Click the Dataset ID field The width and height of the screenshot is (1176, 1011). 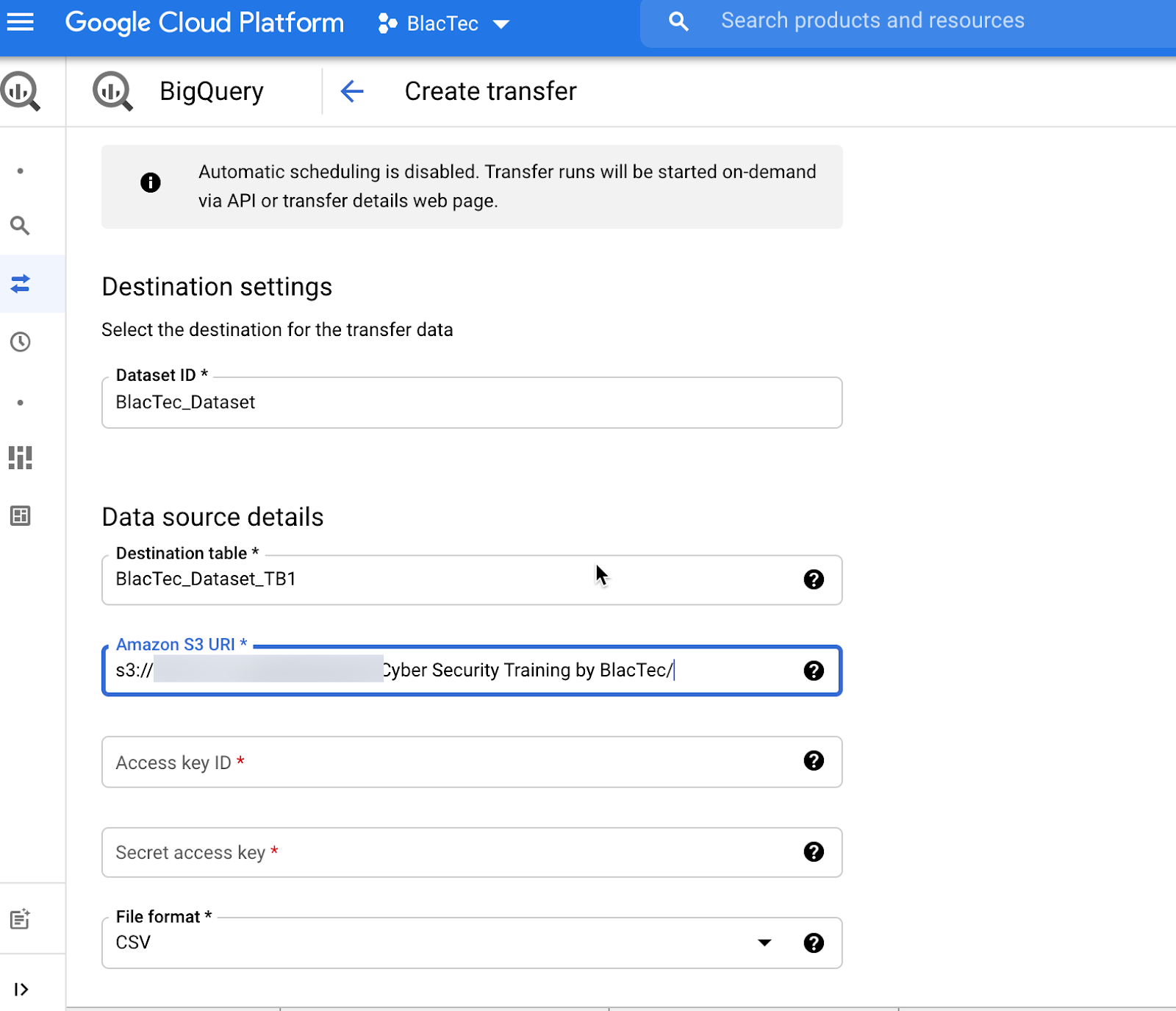coord(472,402)
